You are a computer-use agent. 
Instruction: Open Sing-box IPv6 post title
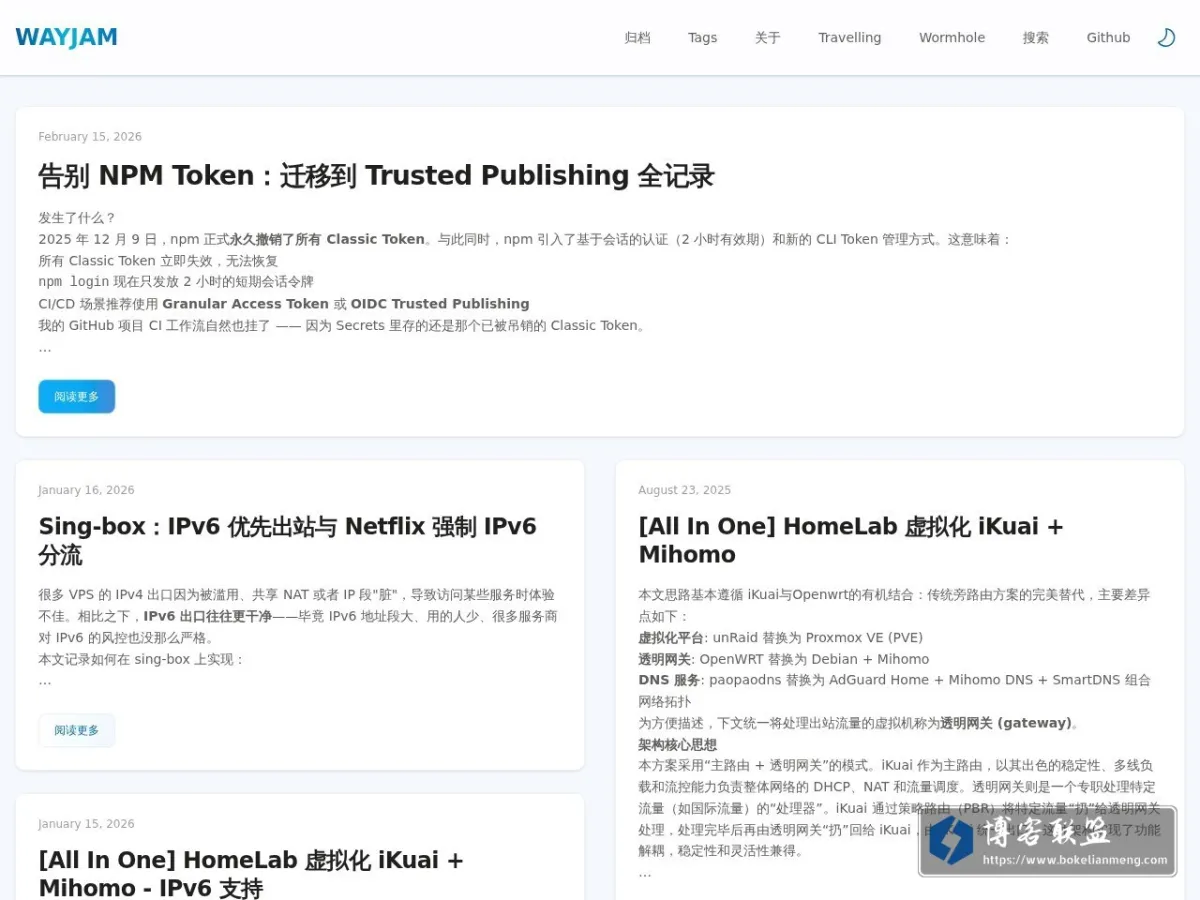tap(288, 540)
